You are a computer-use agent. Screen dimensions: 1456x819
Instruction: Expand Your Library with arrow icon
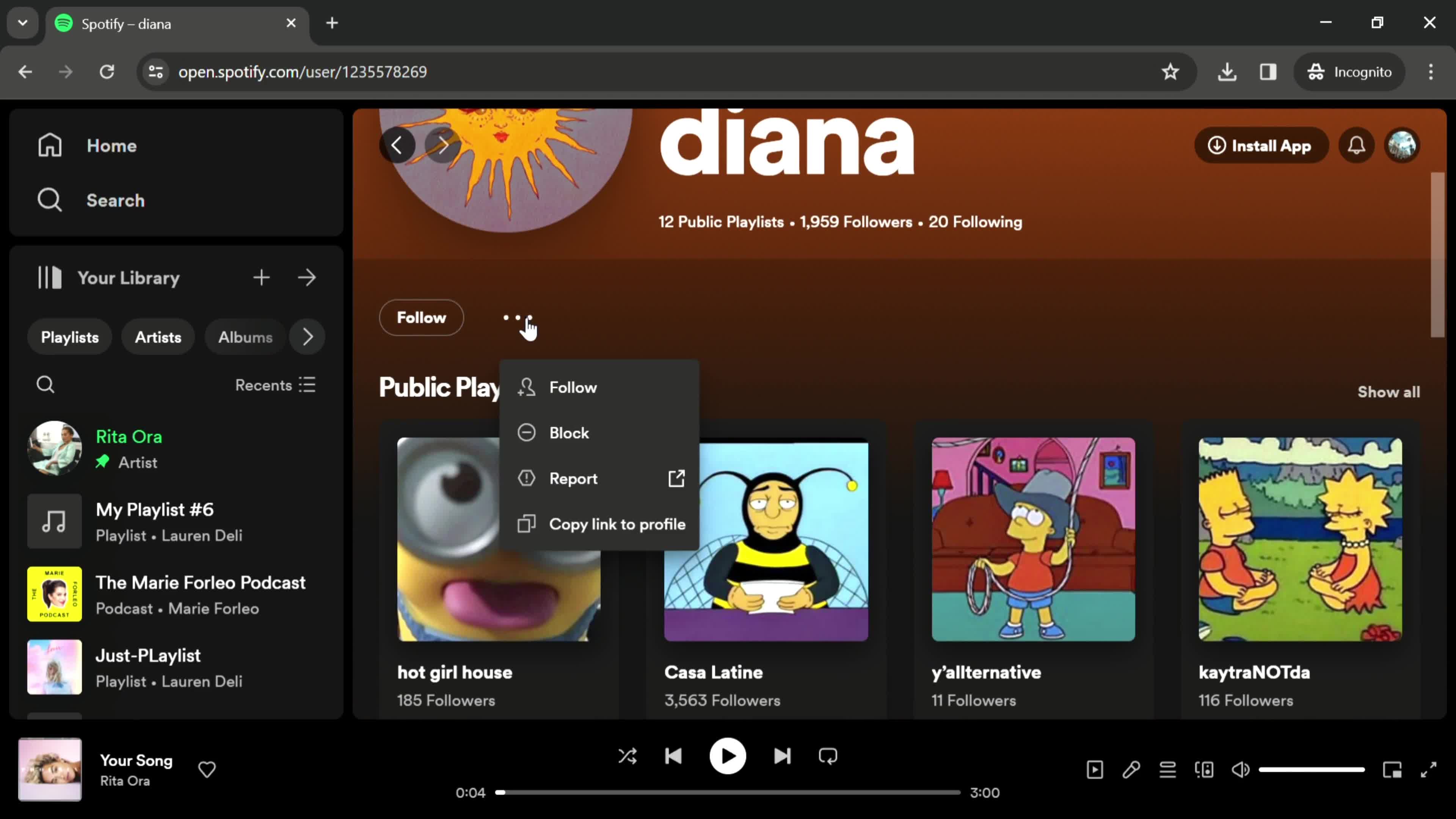click(x=309, y=278)
